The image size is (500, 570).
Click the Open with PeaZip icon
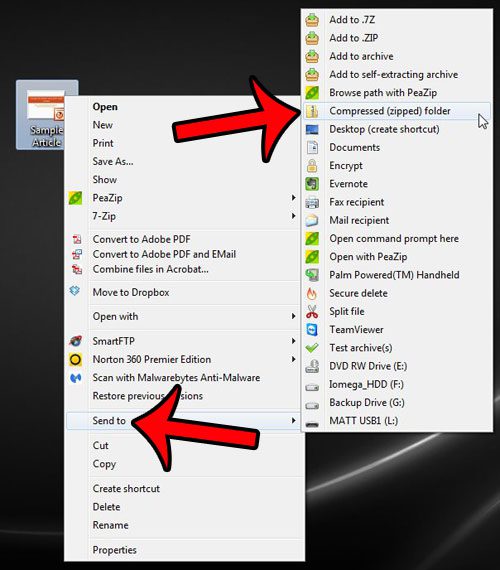click(312, 257)
